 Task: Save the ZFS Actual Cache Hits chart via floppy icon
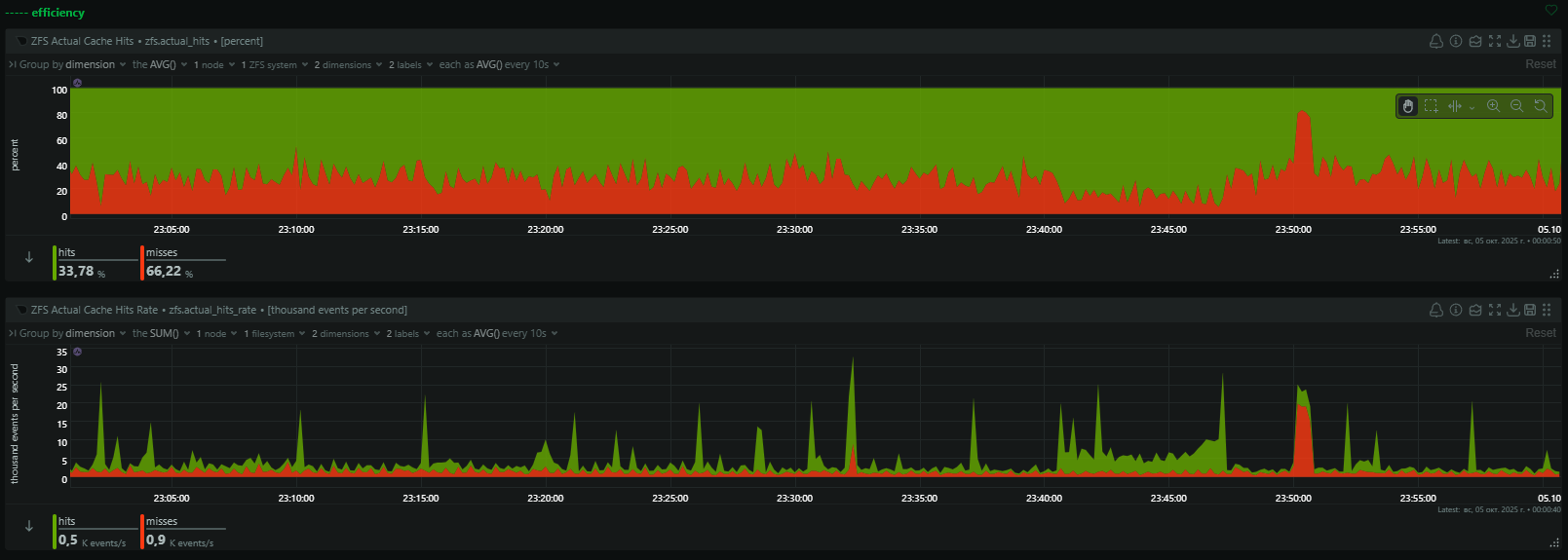(1530, 41)
